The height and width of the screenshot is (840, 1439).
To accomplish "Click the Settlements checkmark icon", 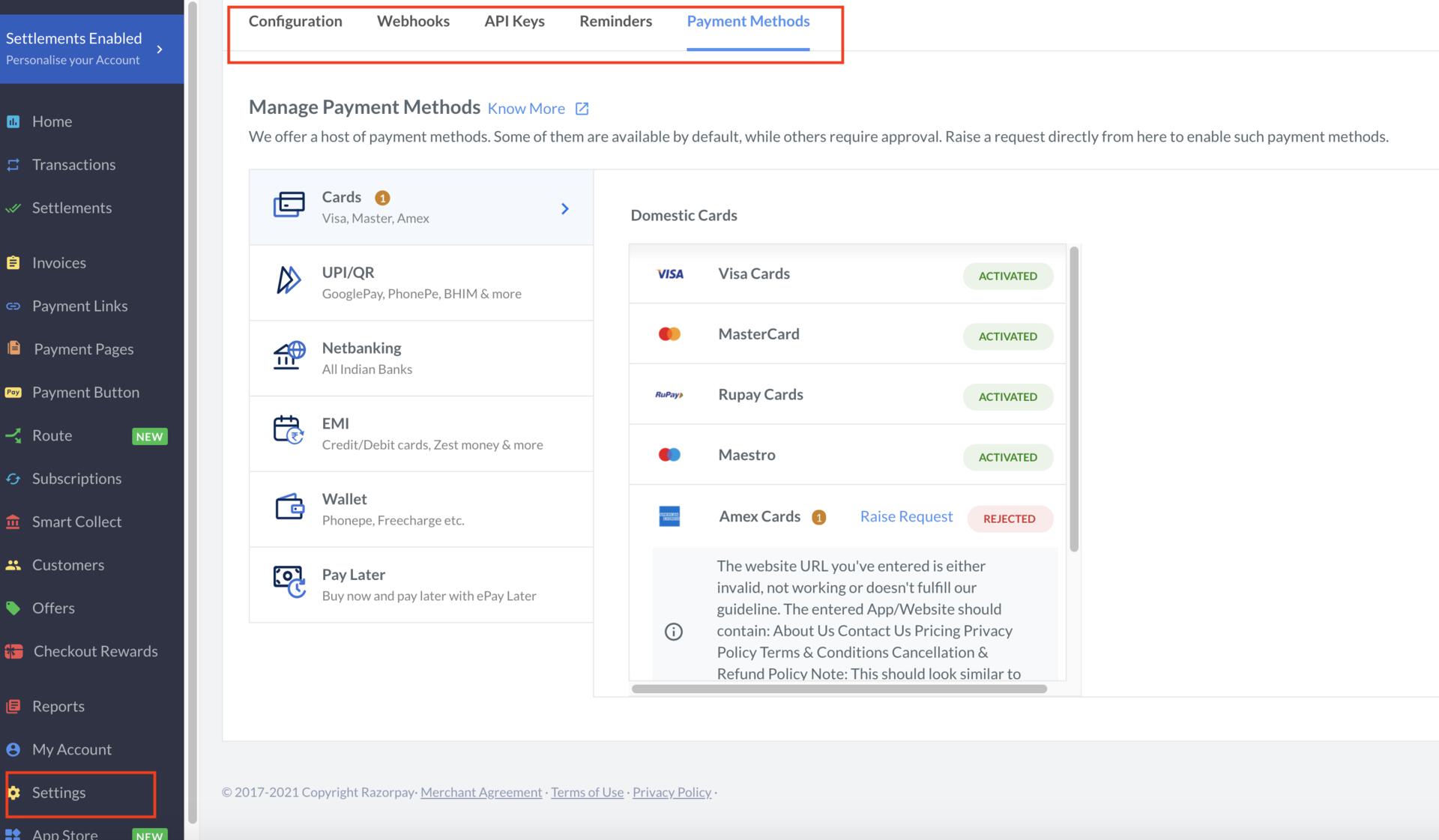I will tap(13, 208).
